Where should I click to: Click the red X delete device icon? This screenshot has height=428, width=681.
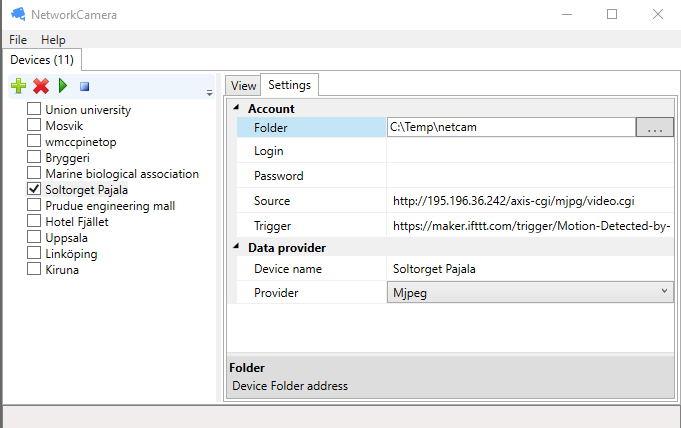click(41, 87)
